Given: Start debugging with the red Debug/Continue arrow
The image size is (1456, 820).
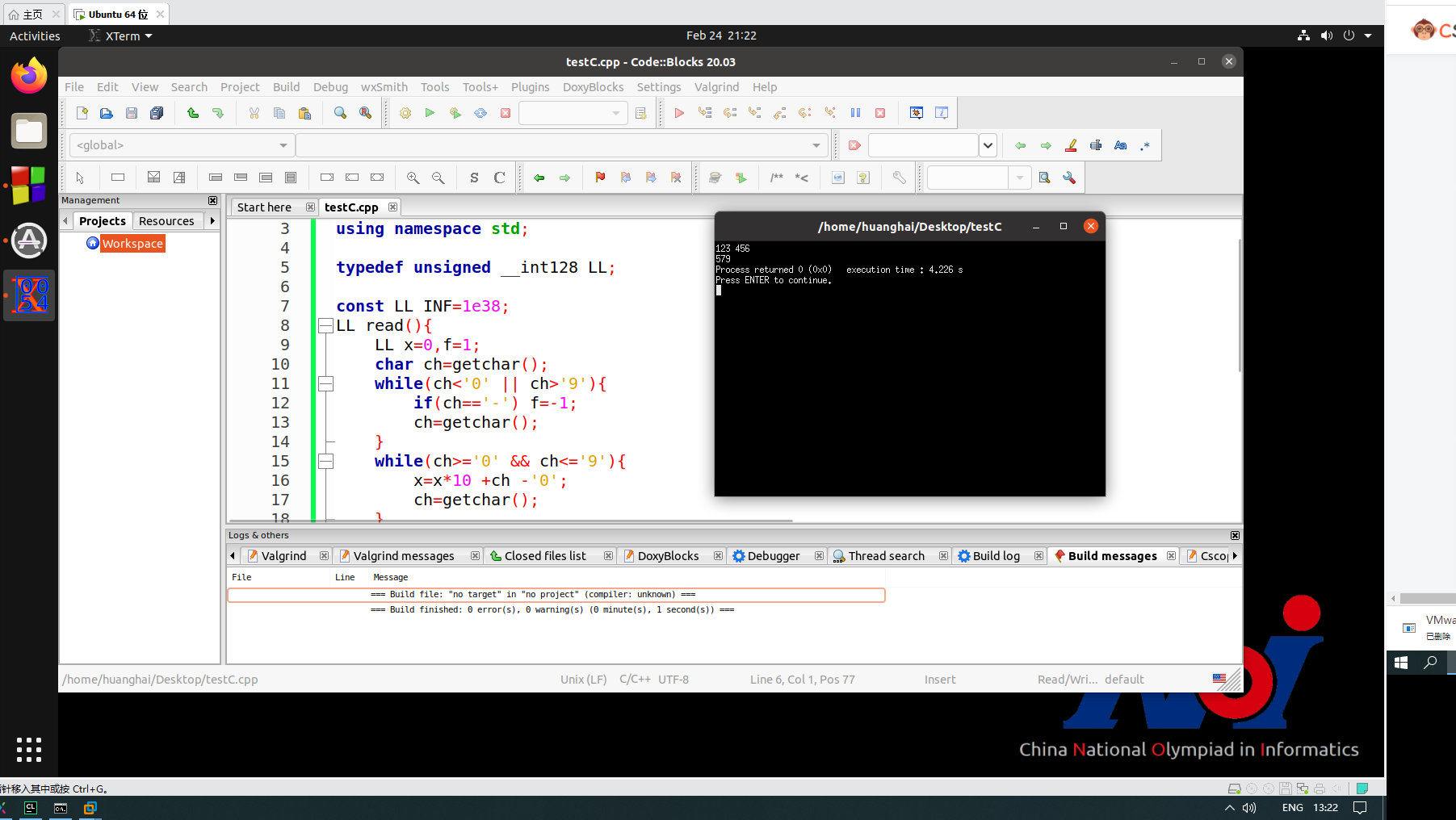Looking at the screenshot, I should (x=679, y=113).
